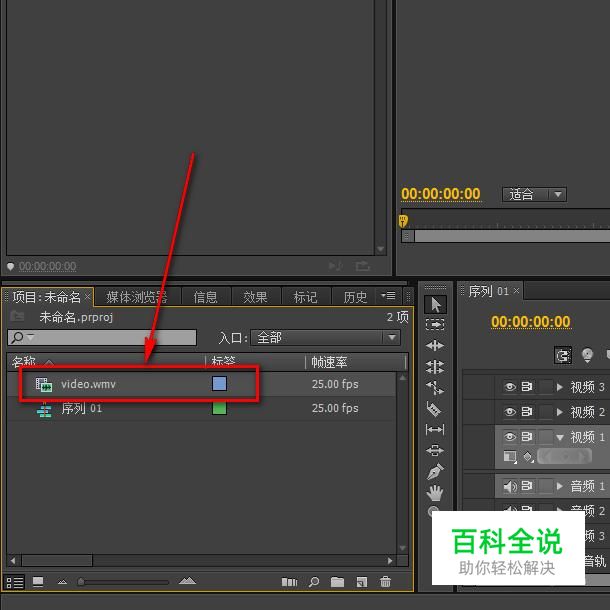Screen dimensions: 610x610
Task: Hide track 视频 2 with the eye
Action: (x=510, y=412)
